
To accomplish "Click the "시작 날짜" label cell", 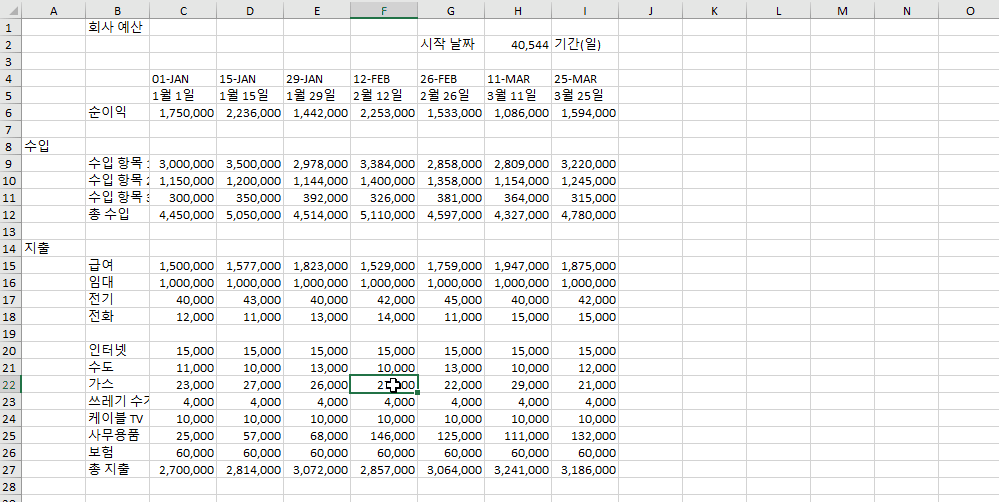I will point(451,45).
